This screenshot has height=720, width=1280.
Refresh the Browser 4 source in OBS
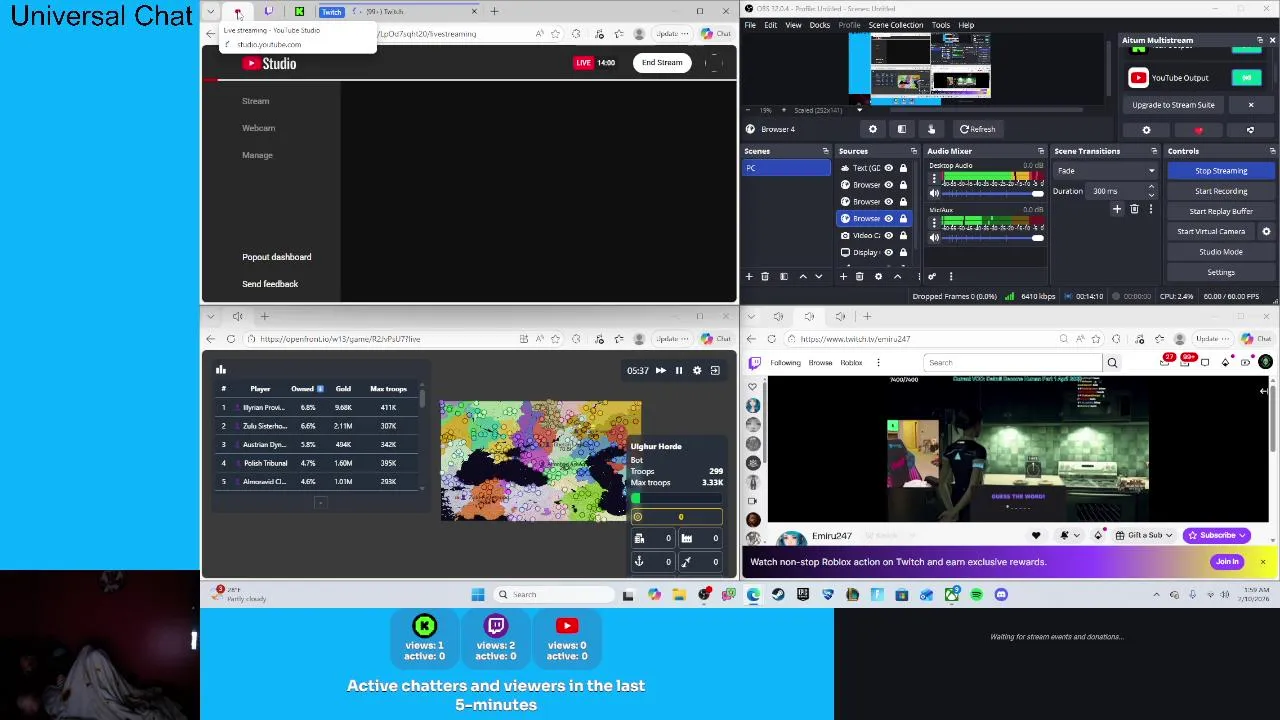pyautogui.click(x=977, y=129)
